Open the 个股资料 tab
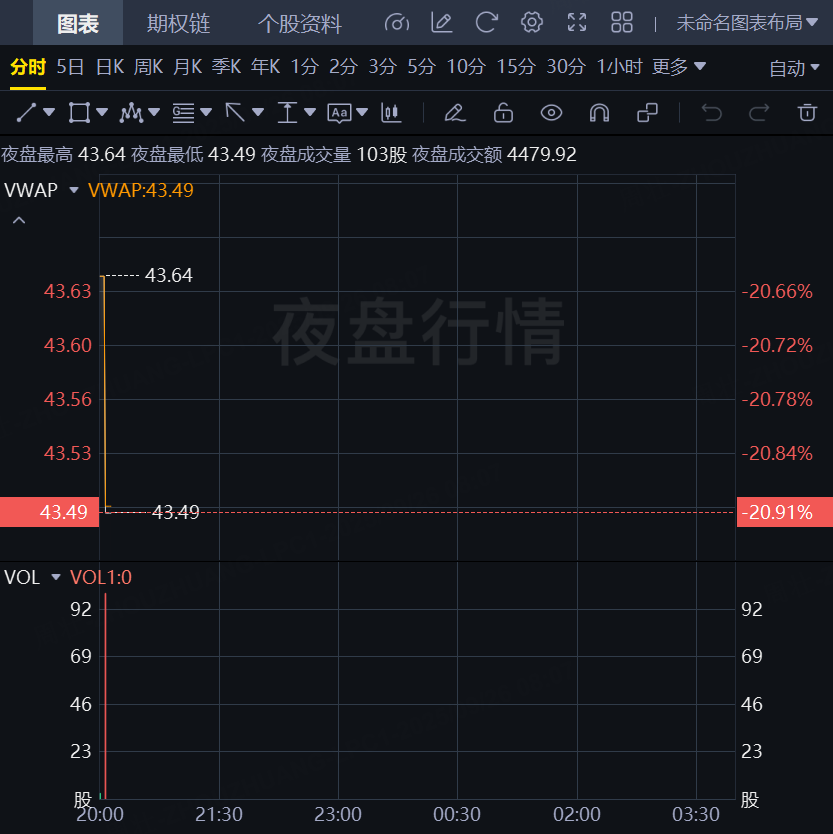The height and width of the screenshot is (834, 833). tap(300, 23)
